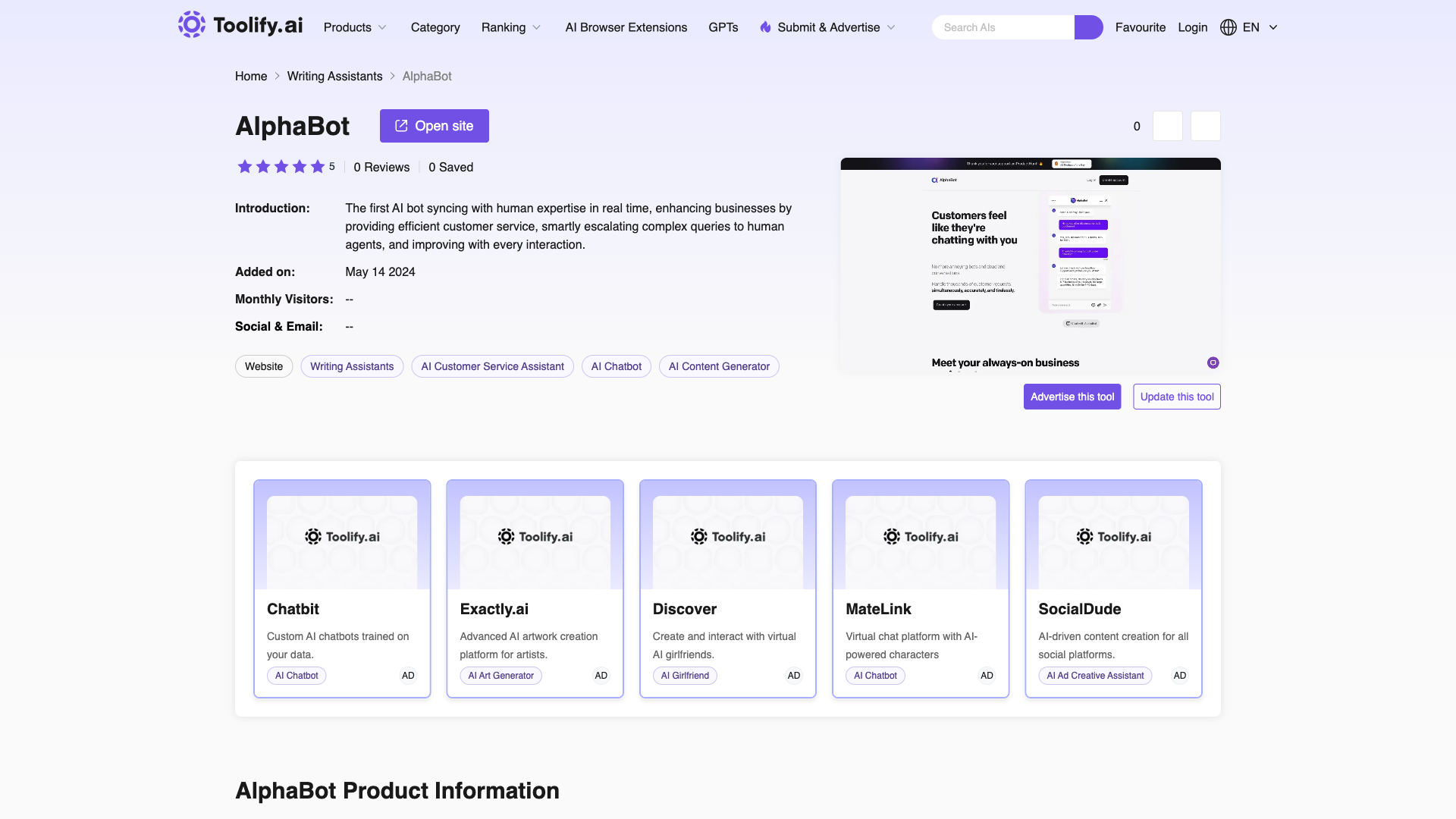Click 0 Saved text
This screenshot has width=1456, height=819.
(x=450, y=167)
